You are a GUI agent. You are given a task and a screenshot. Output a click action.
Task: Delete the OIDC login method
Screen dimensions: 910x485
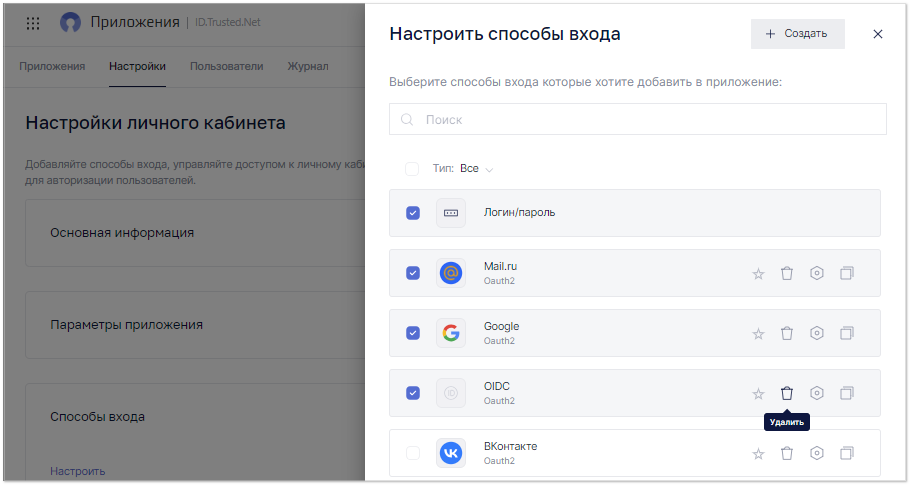coord(786,393)
